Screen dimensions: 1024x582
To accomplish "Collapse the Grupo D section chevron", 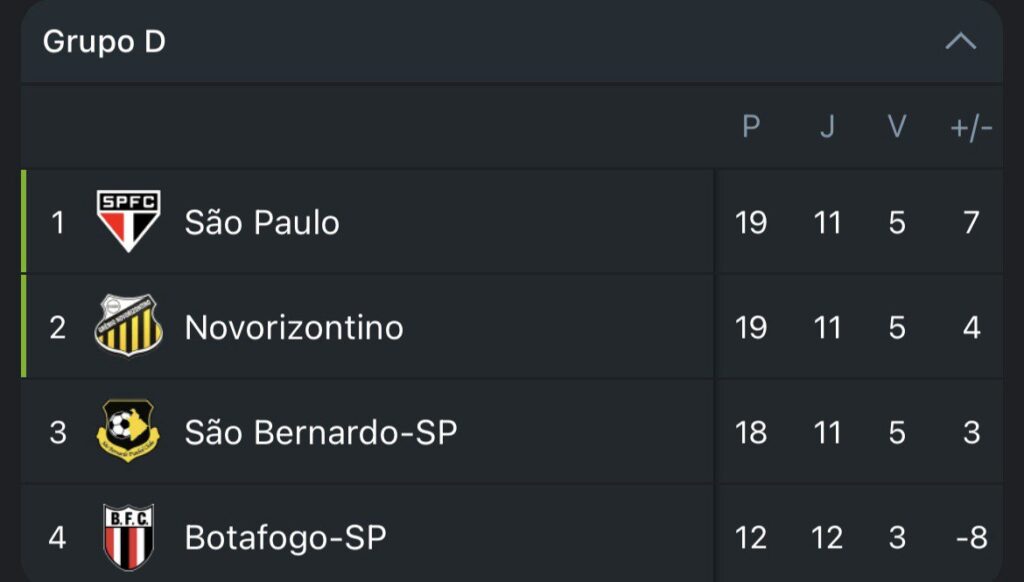I will tap(960, 42).
